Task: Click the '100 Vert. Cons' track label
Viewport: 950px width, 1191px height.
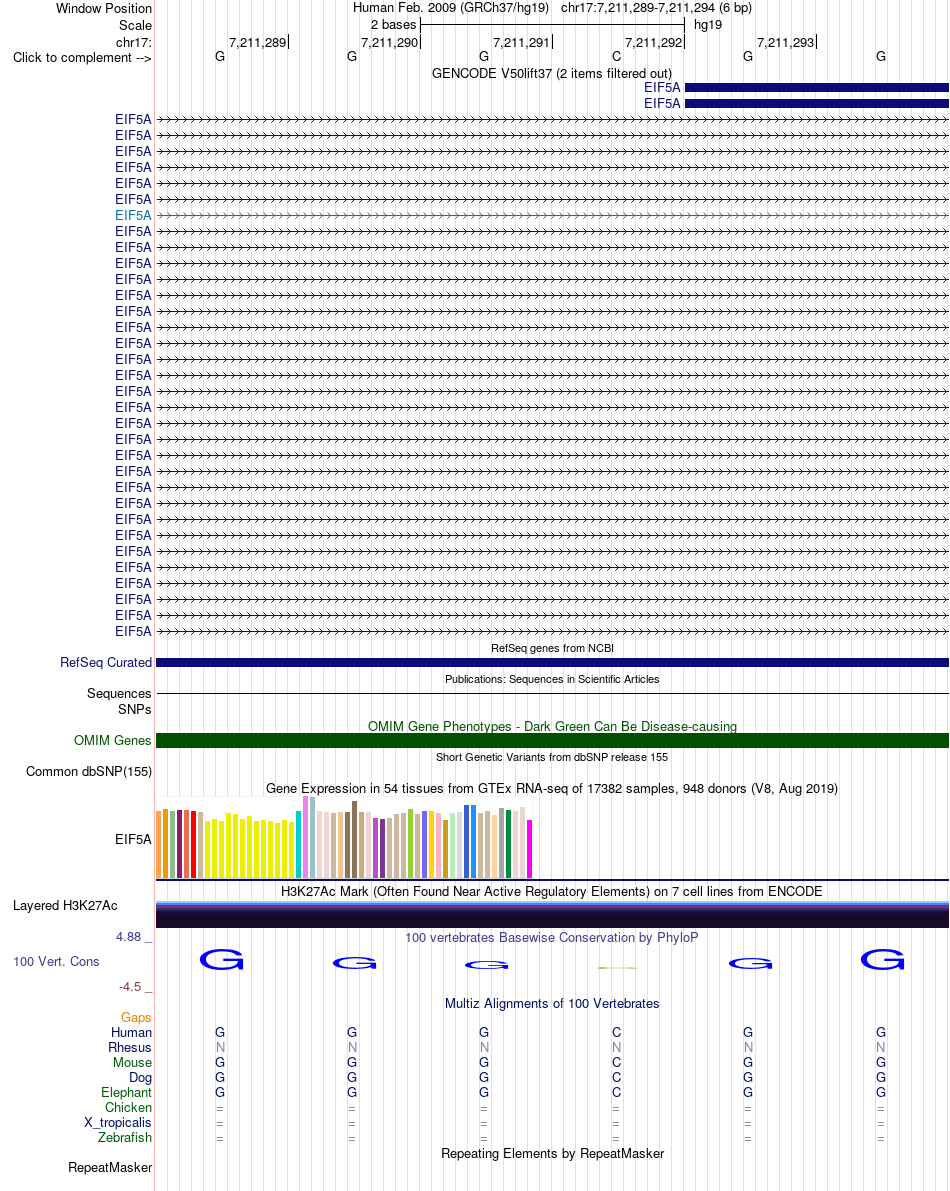Action: (56, 962)
